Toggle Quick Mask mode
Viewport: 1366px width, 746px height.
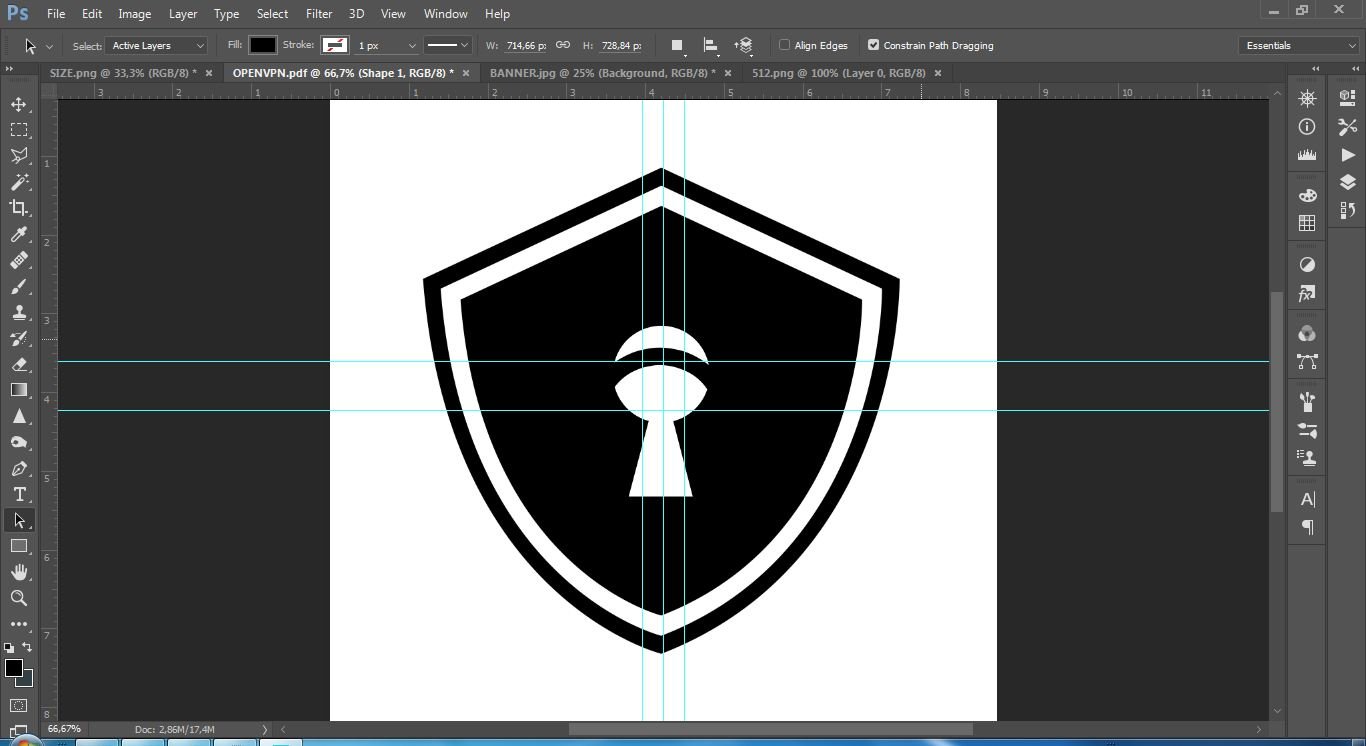[19, 706]
